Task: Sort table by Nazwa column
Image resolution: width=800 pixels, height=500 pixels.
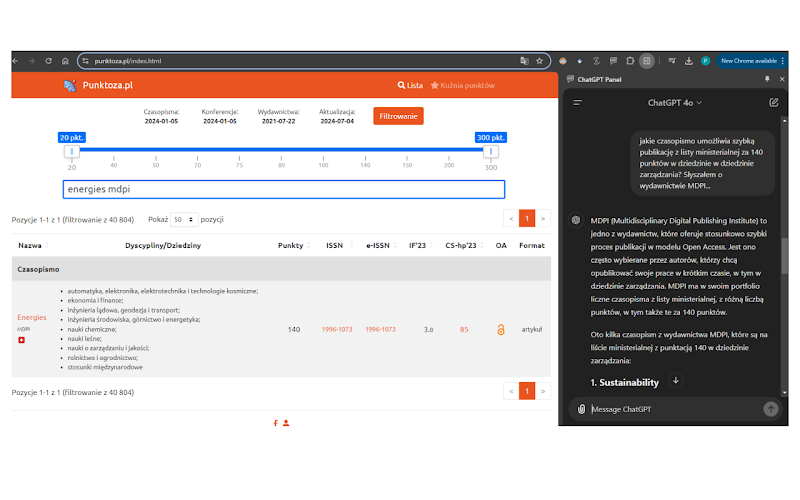Action: 34,246
